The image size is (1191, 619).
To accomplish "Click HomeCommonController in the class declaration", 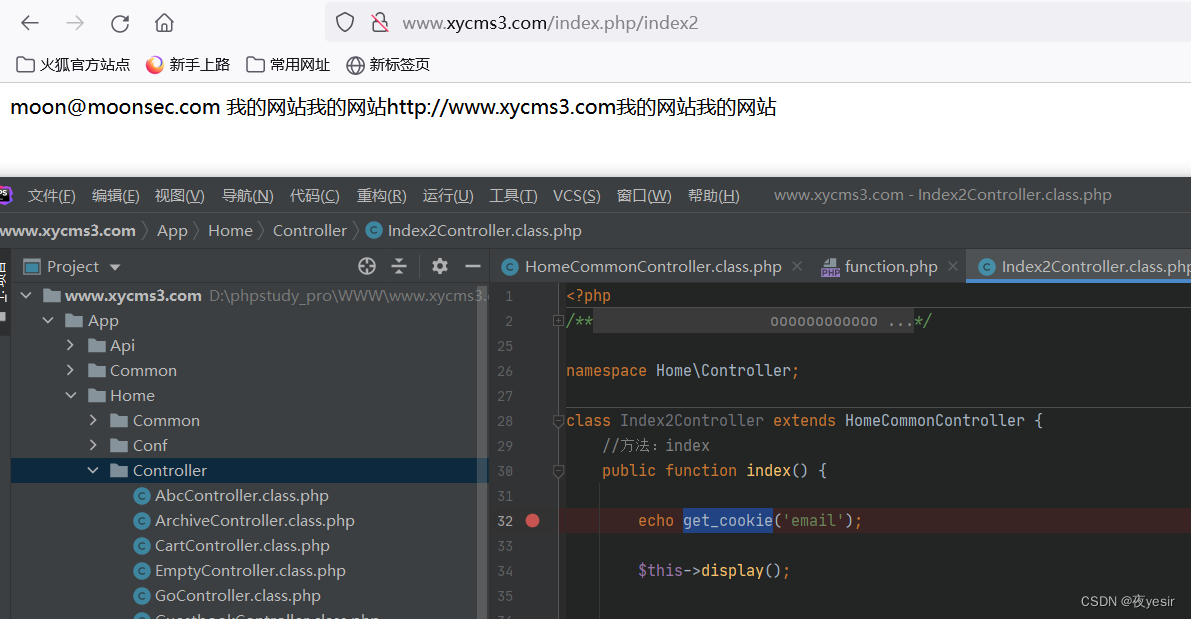I will point(934,421).
